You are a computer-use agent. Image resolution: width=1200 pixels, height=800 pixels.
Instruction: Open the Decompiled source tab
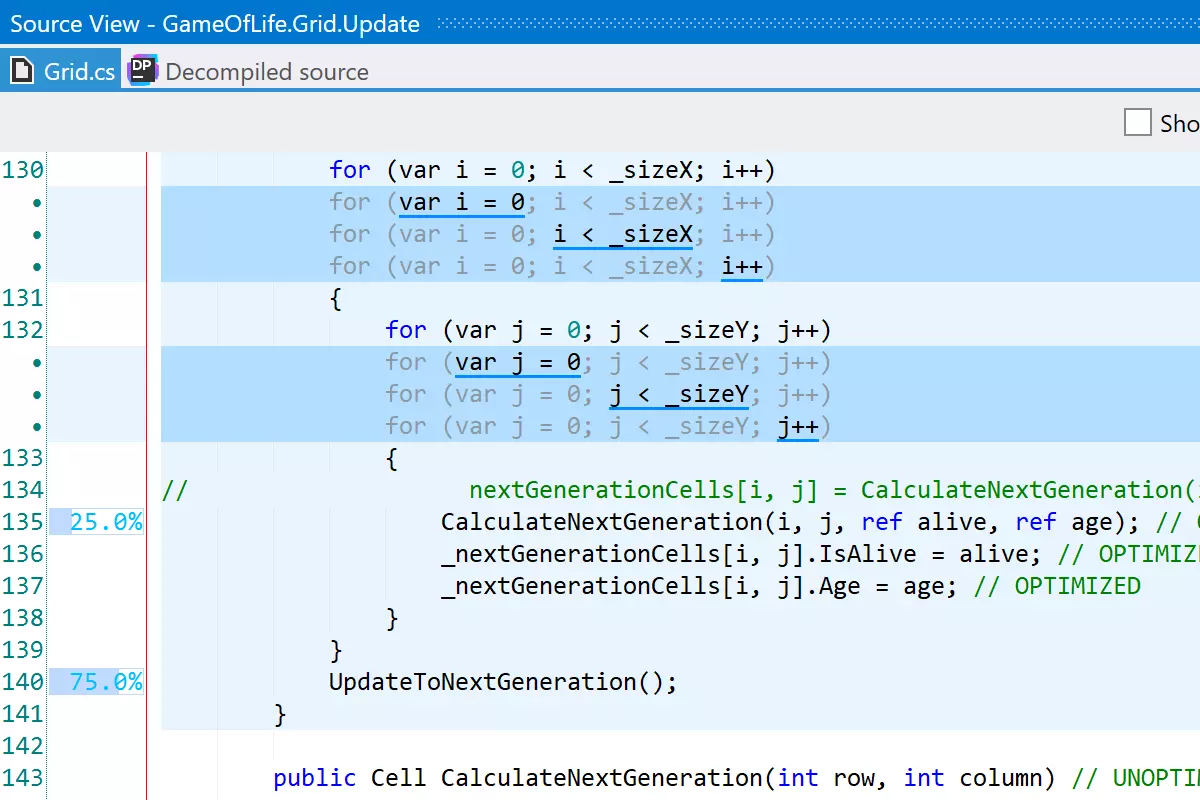click(x=266, y=72)
